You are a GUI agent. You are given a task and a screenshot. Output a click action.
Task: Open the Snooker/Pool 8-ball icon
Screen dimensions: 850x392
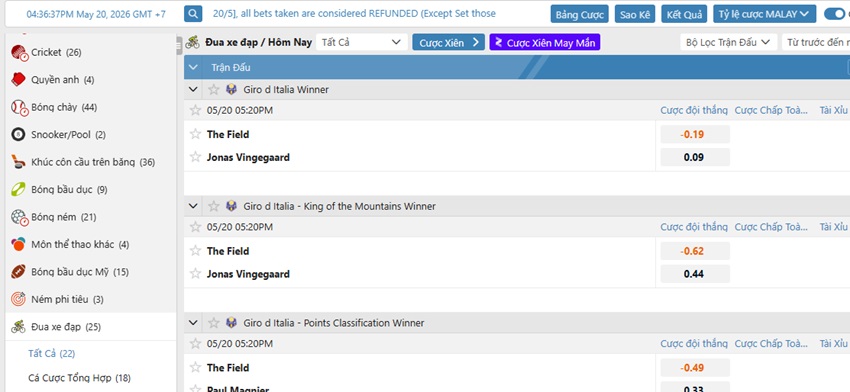point(18,134)
